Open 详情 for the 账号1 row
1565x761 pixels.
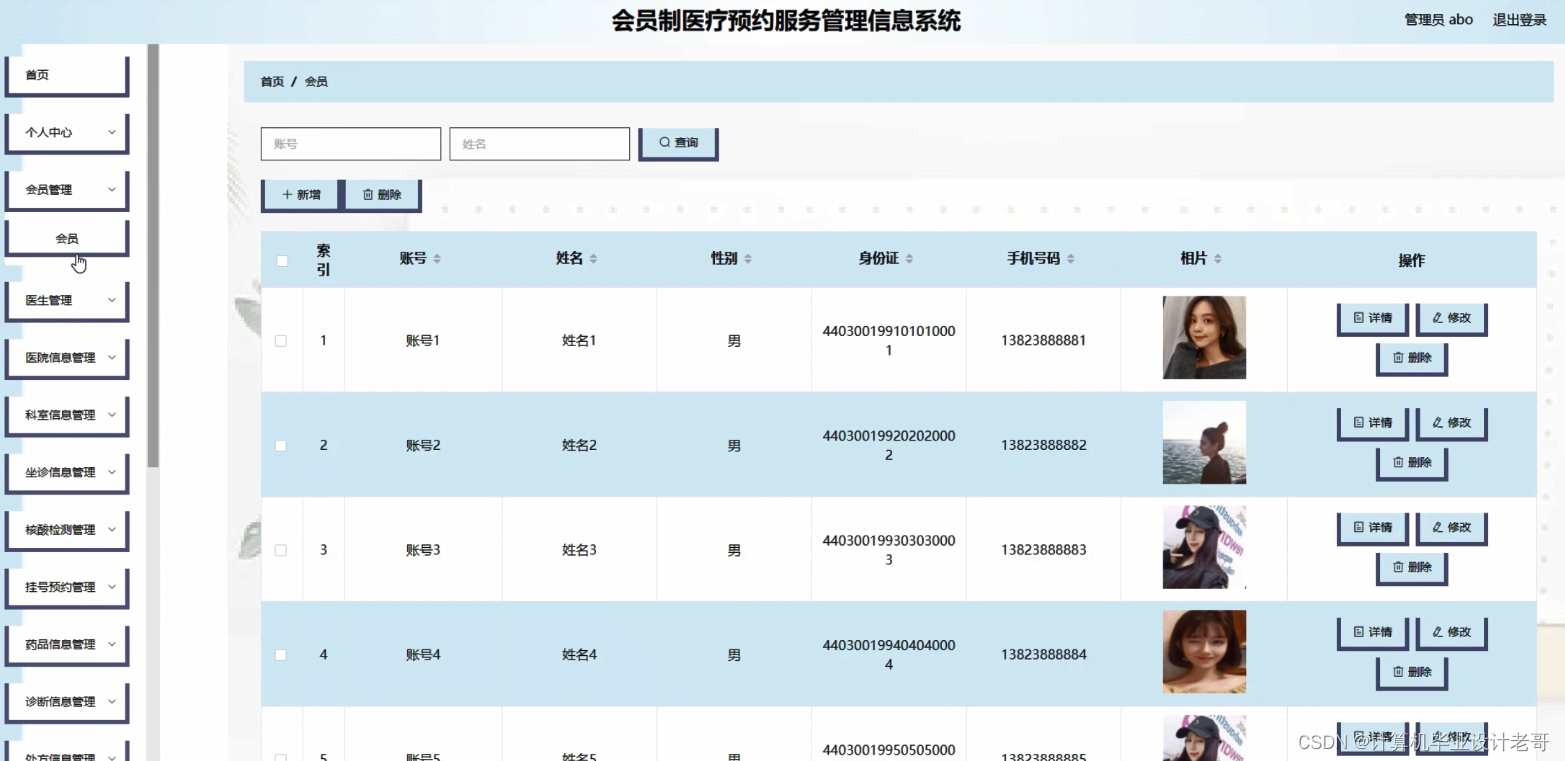pyautogui.click(x=1373, y=319)
